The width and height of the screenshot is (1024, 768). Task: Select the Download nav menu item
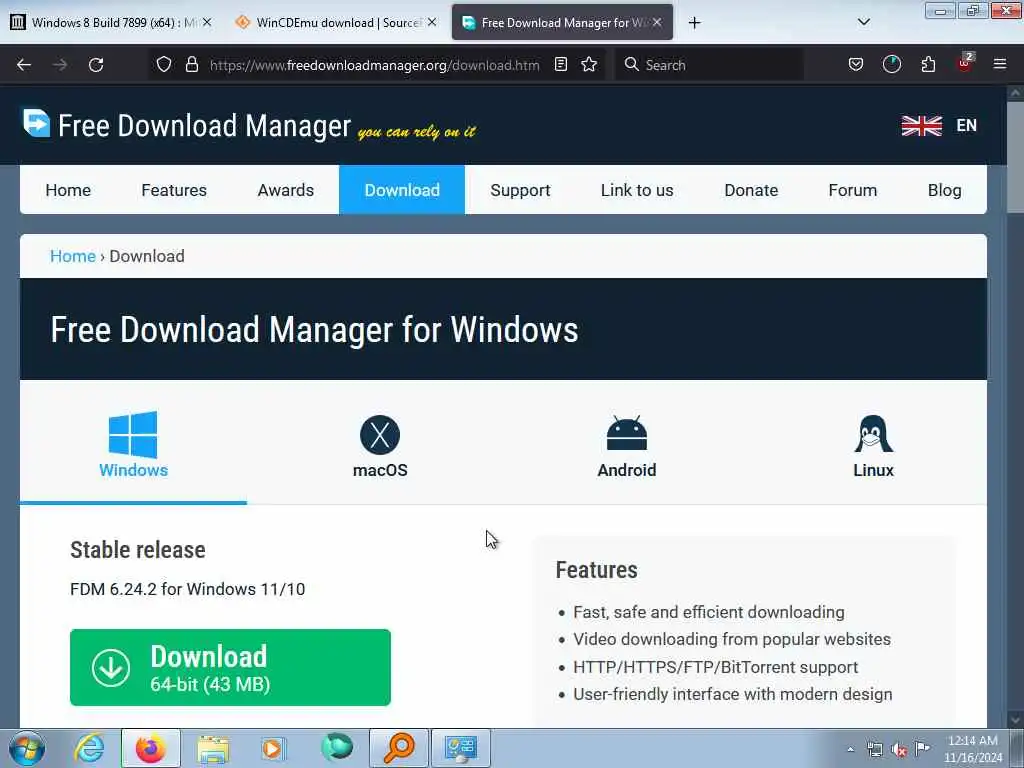(x=402, y=190)
